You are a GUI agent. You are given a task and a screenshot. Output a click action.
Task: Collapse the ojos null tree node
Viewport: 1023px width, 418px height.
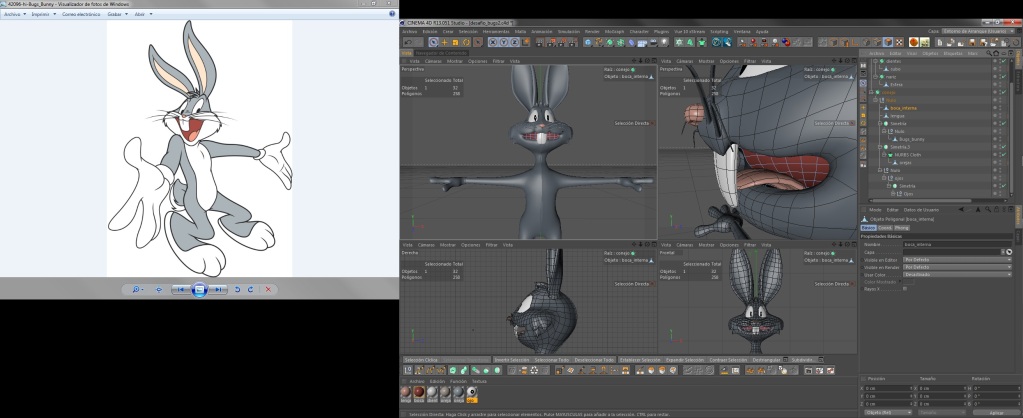[x=884, y=178]
